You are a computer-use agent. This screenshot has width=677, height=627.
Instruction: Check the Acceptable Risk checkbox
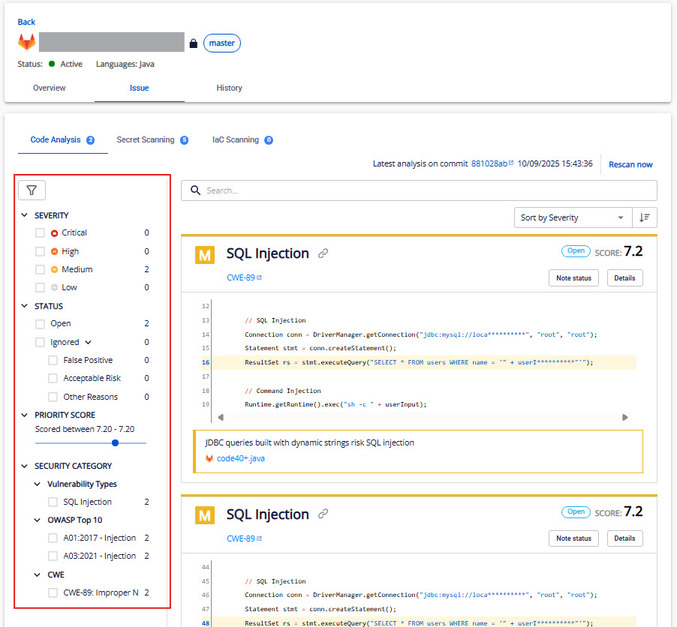[53, 378]
